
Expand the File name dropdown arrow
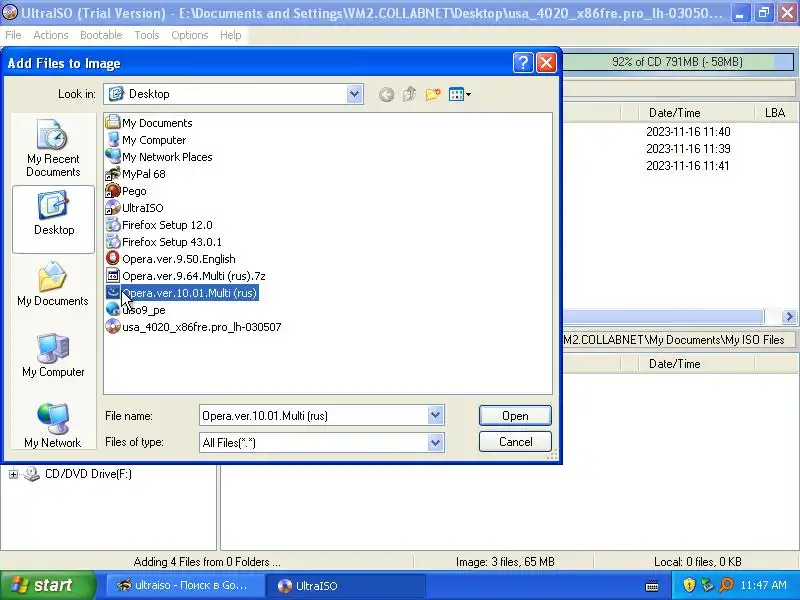pyautogui.click(x=435, y=415)
